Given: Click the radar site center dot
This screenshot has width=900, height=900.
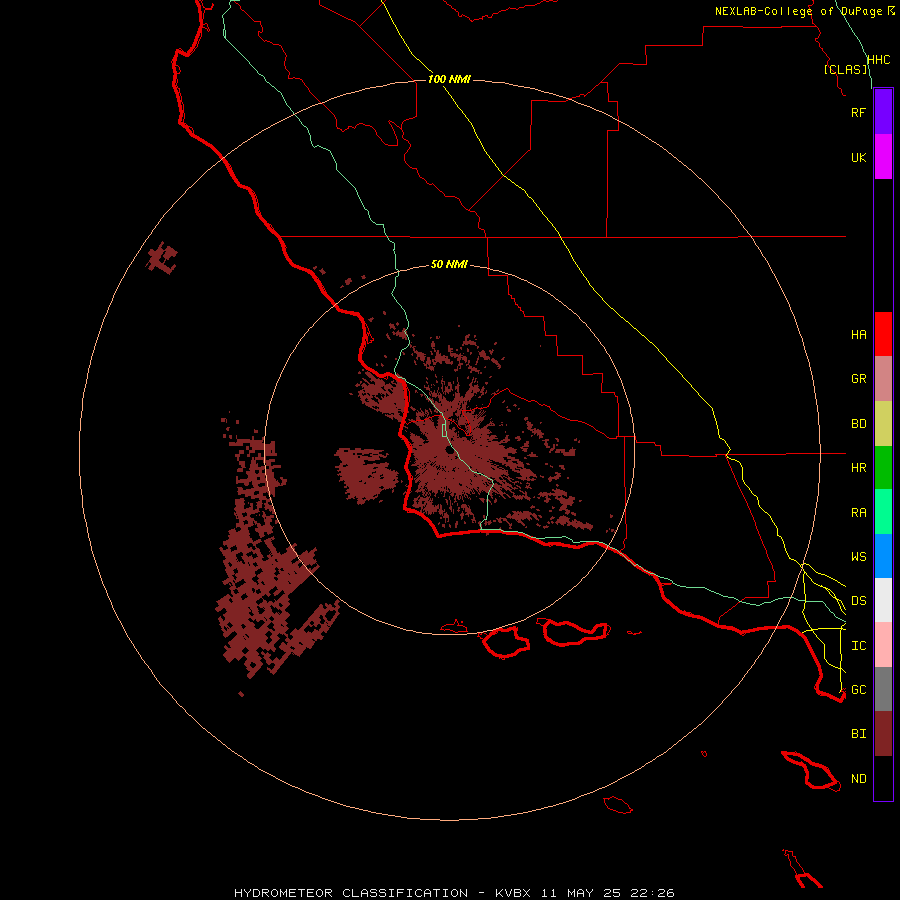Looking at the screenshot, I should pyautogui.click(x=450, y=450).
